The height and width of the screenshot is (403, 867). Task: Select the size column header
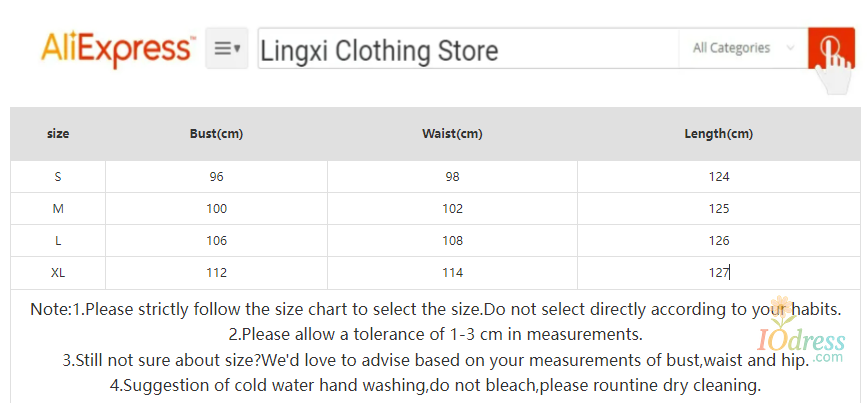click(58, 134)
